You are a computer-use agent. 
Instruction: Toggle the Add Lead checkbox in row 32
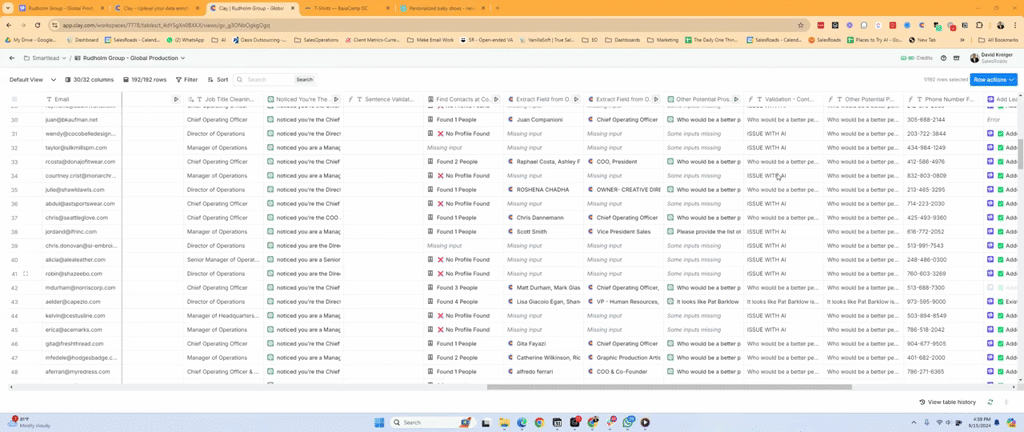1000,147
